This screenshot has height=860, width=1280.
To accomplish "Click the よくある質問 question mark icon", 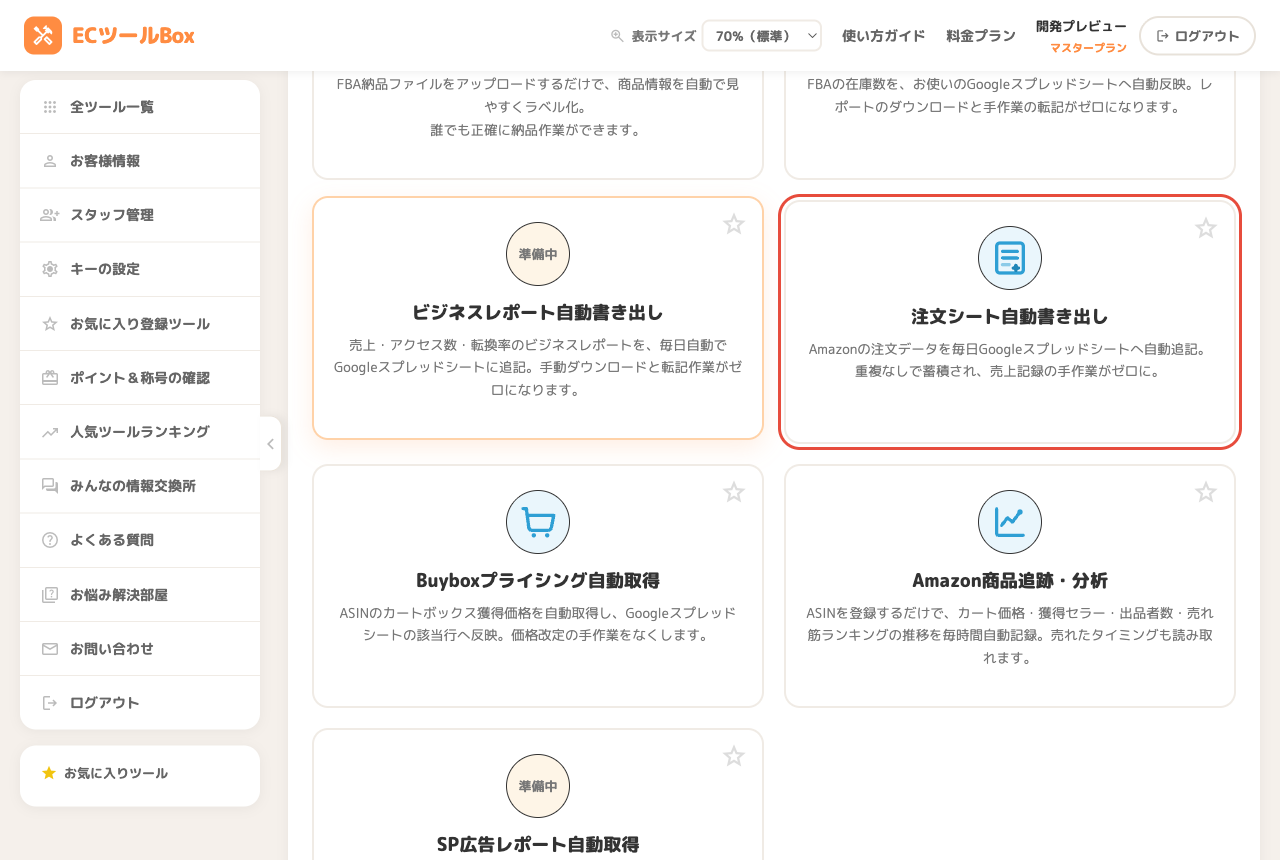I will (x=50, y=540).
